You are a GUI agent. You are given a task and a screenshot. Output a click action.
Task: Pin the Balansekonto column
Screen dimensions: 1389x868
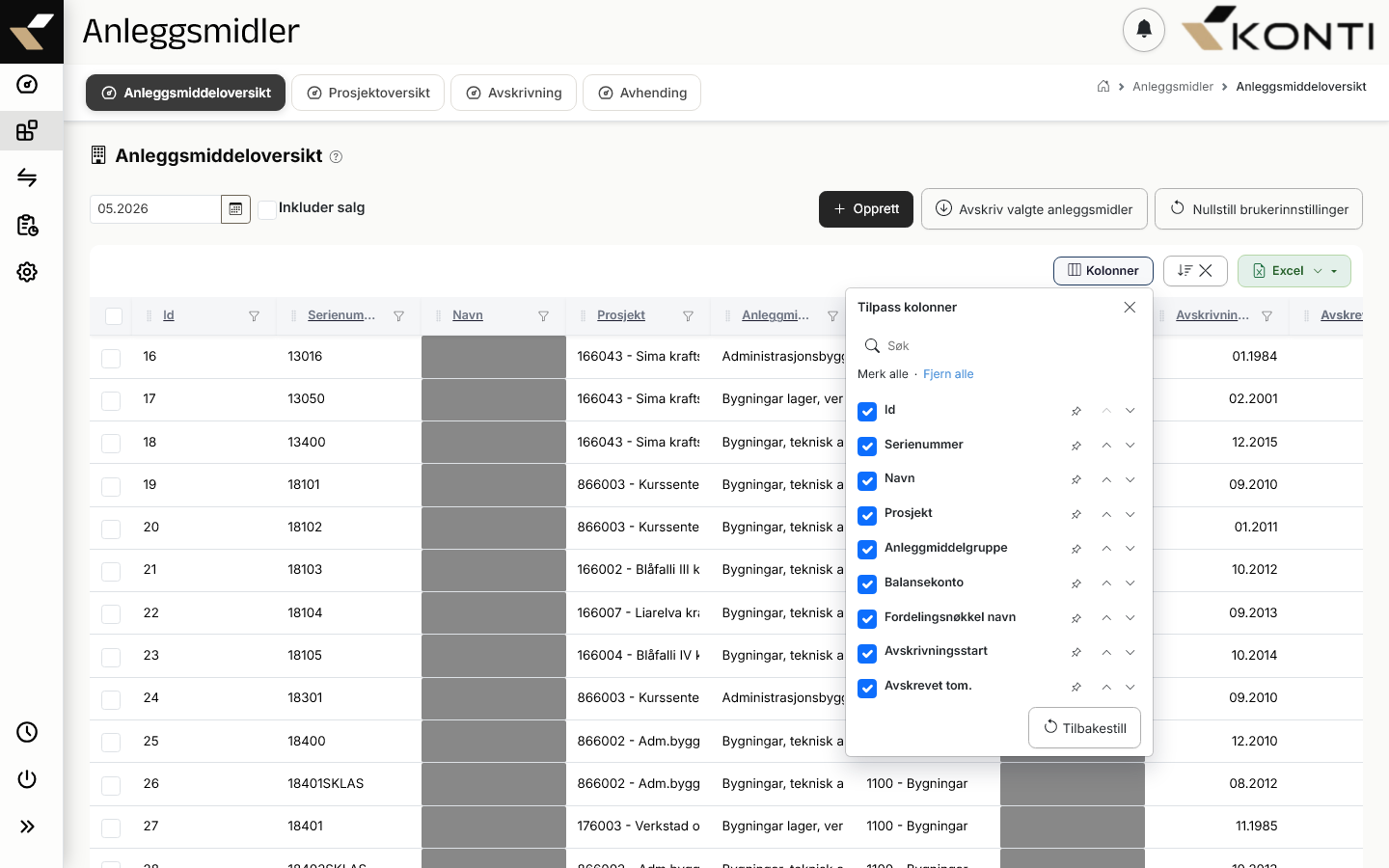click(x=1076, y=583)
